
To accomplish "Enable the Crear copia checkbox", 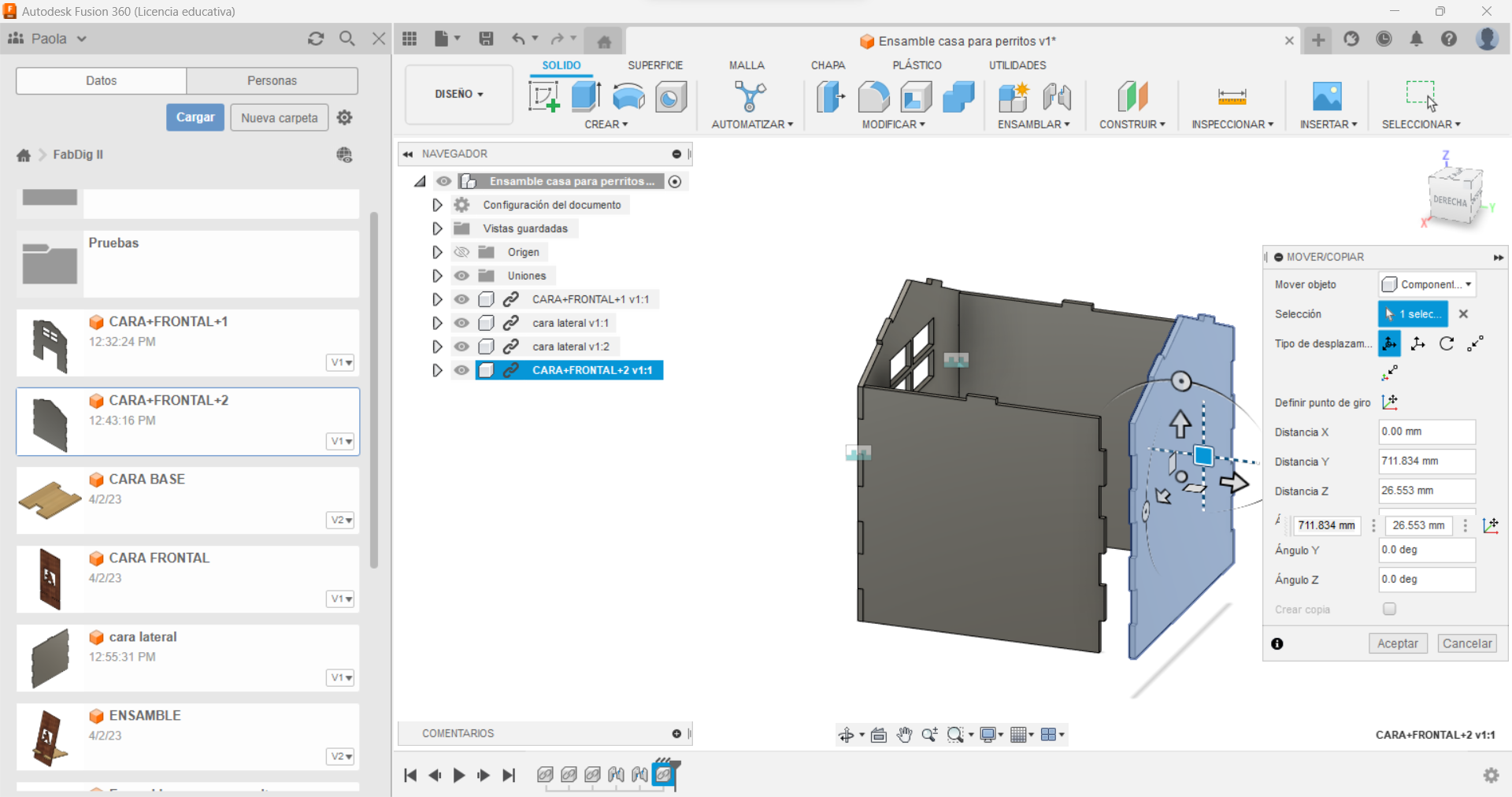I will click(x=1389, y=609).
